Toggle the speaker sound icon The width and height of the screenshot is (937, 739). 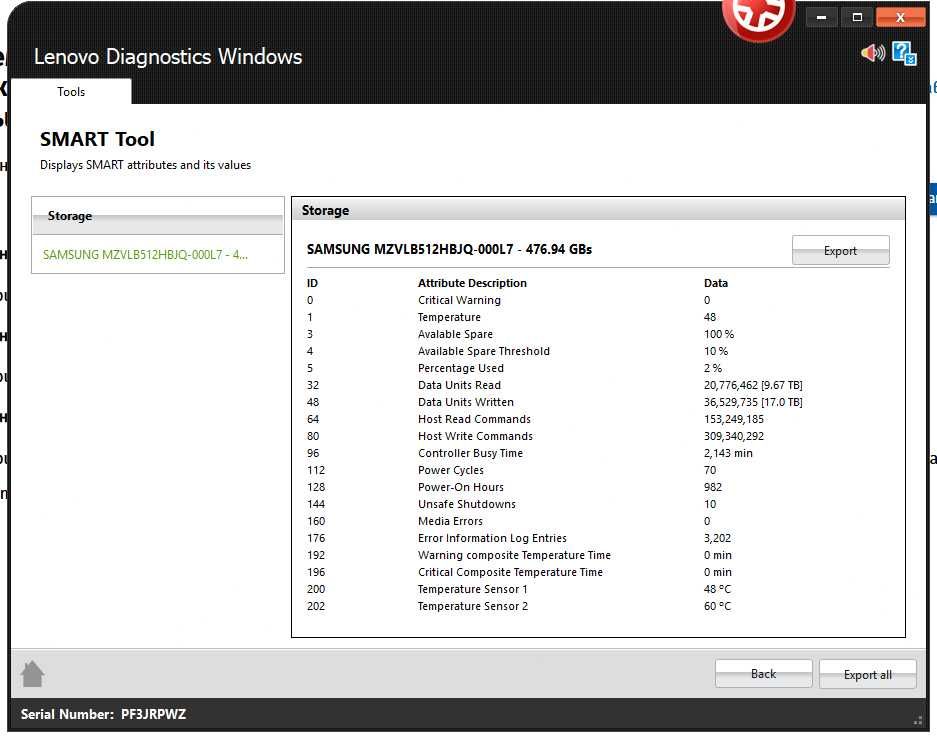click(872, 53)
